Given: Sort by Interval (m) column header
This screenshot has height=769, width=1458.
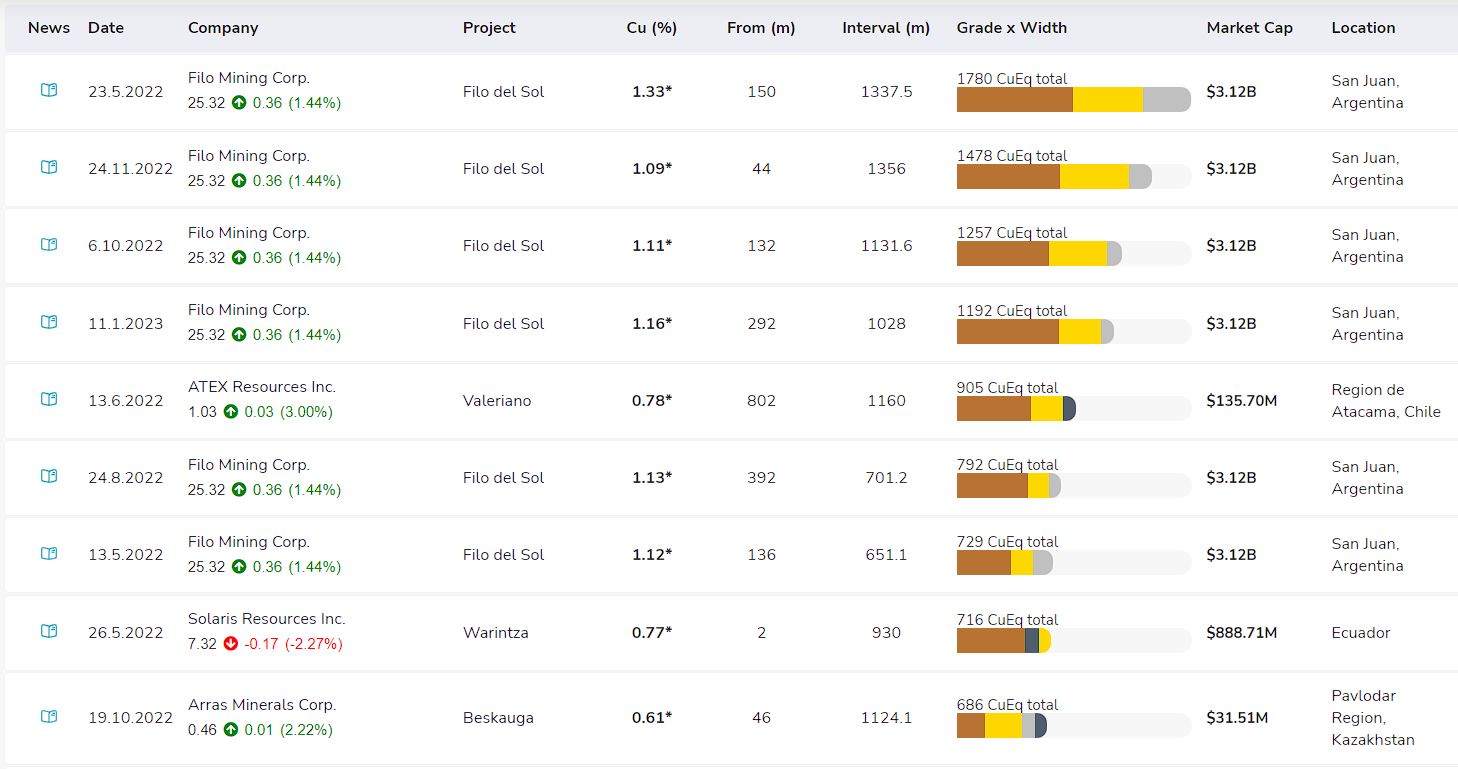Looking at the screenshot, I should click(x=886, y=28).
